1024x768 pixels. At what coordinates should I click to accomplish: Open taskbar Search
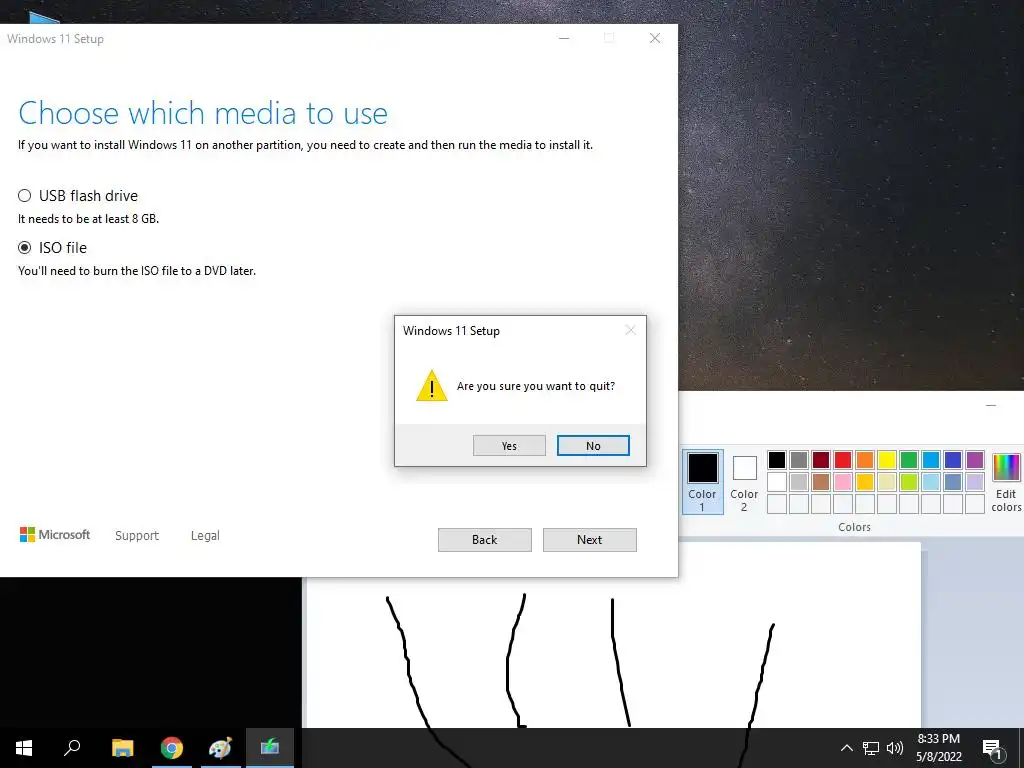(x=72, y=748)
